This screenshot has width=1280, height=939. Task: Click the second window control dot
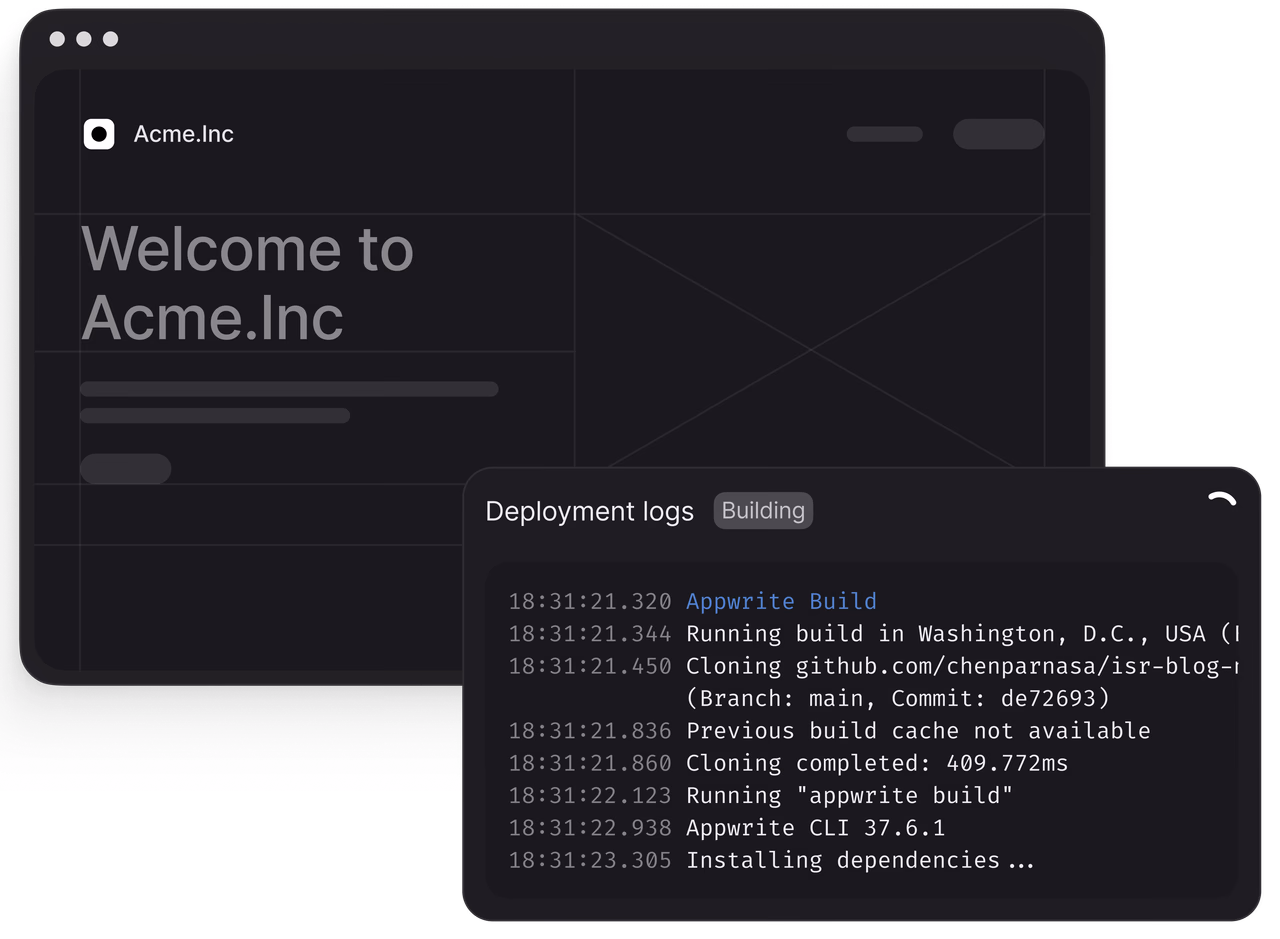[x=84, y=39]
